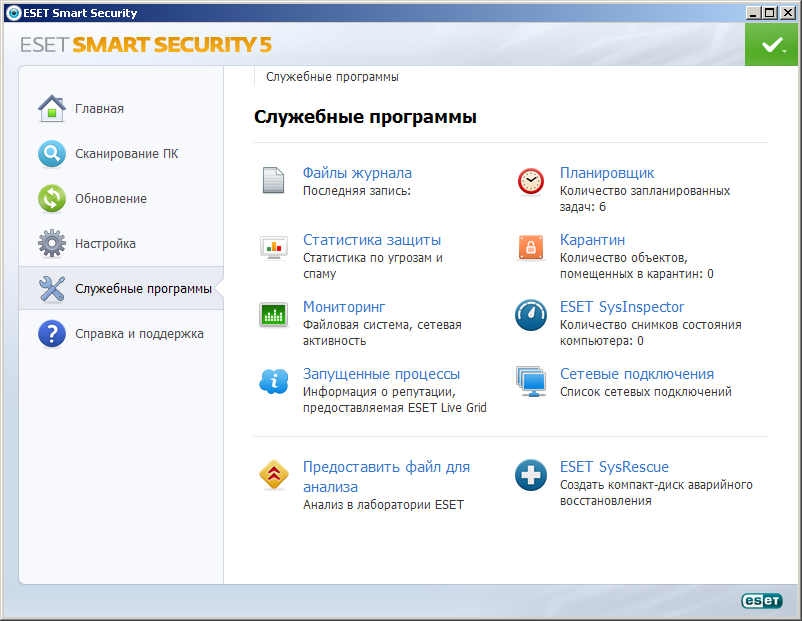Screen dimensions: 802x621
Task: Open the Мониторинг link
Action: pos(344,307)
